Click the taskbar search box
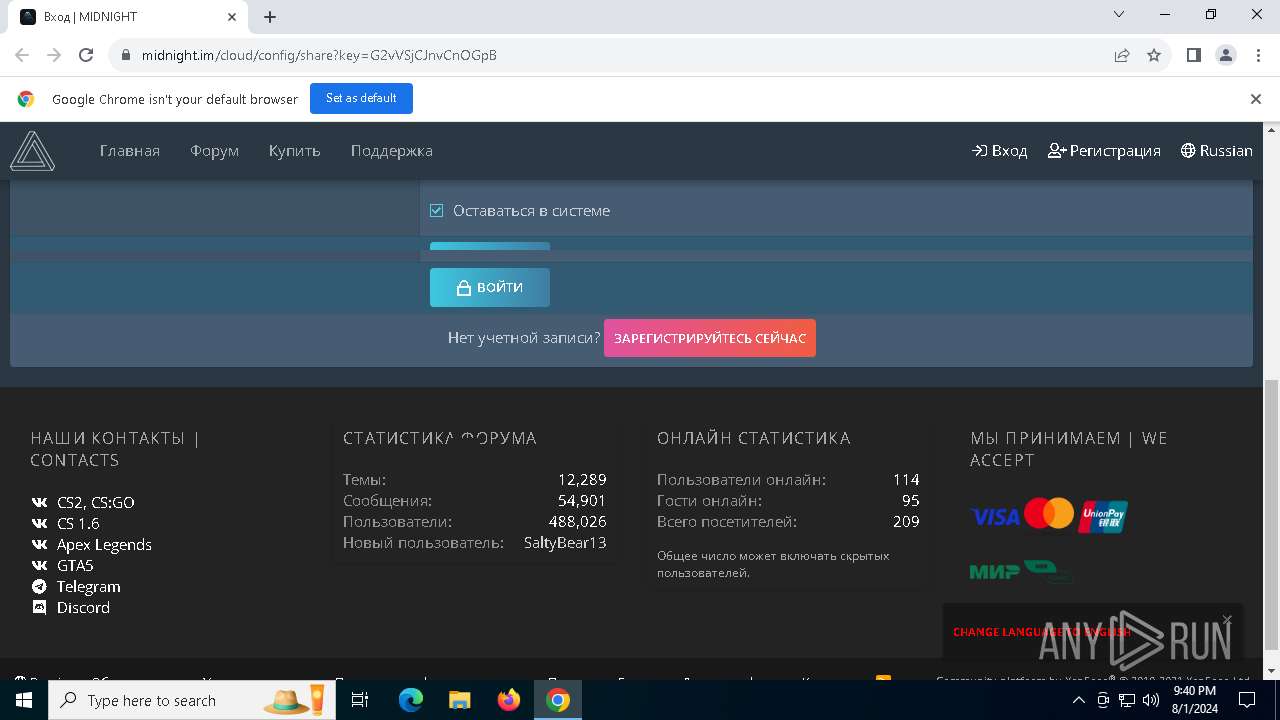 (x=191, y=700)
